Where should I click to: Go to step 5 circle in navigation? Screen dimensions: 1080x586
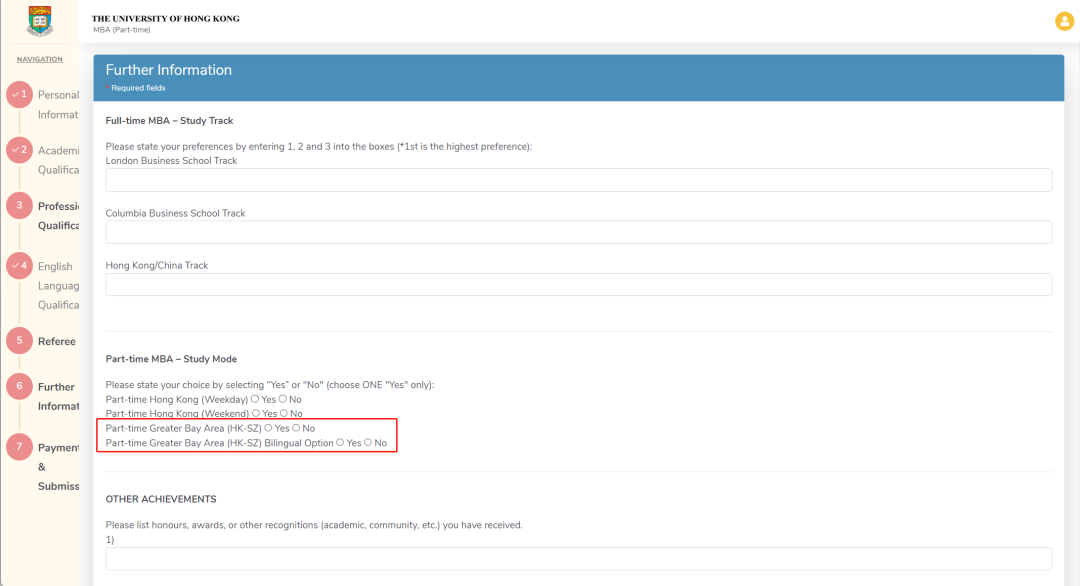(19, 340)
